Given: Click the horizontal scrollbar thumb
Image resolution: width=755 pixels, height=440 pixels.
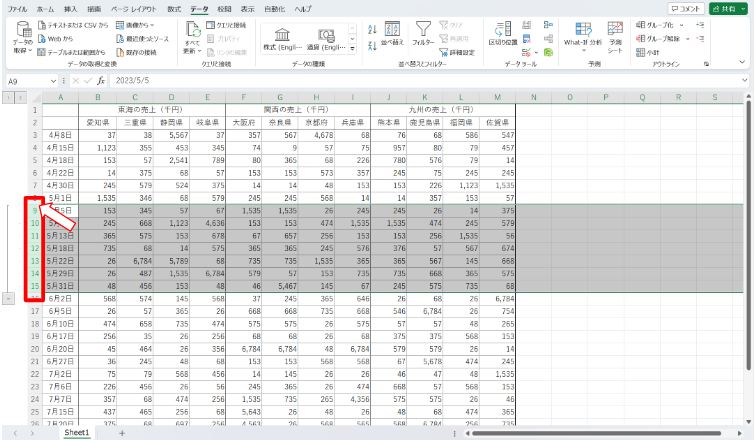Looking at the screenshot, I should [x=596, y=433].
